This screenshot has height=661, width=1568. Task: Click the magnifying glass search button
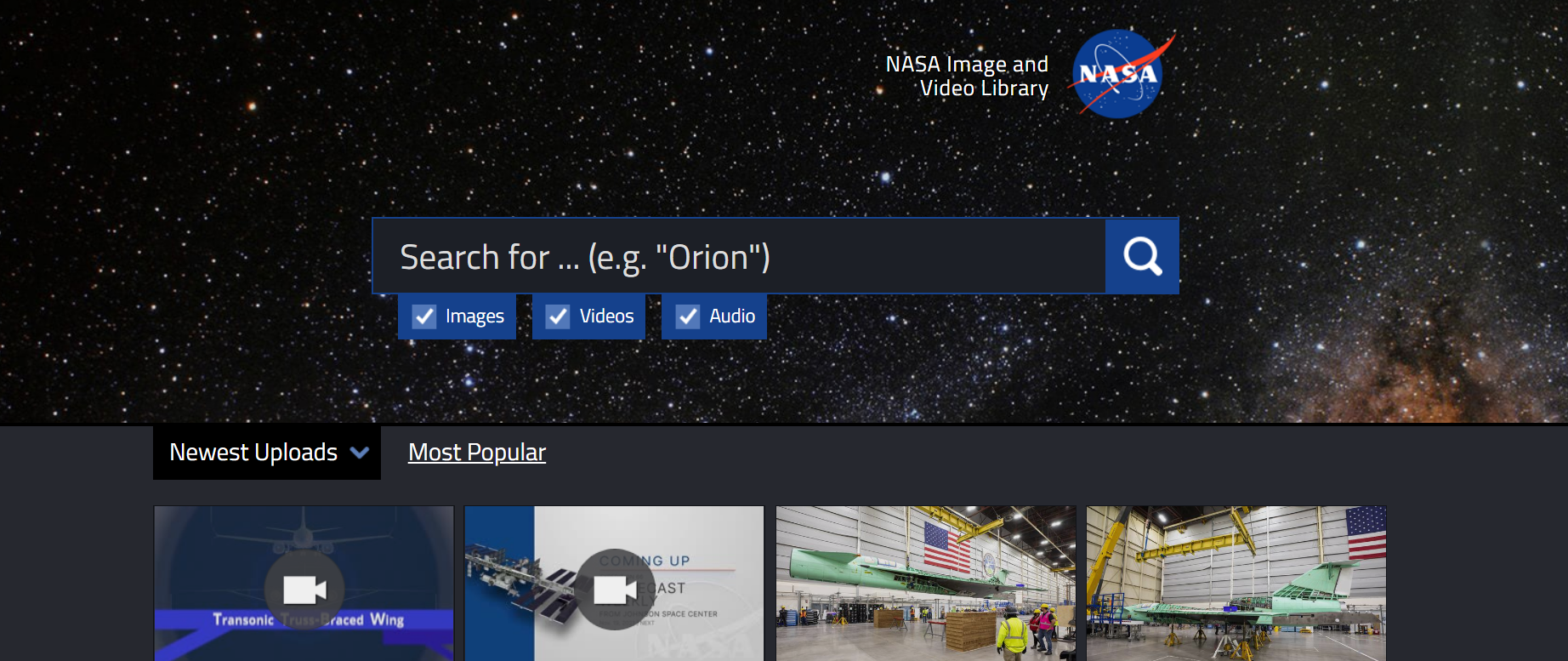click(x=1142, y=256)
